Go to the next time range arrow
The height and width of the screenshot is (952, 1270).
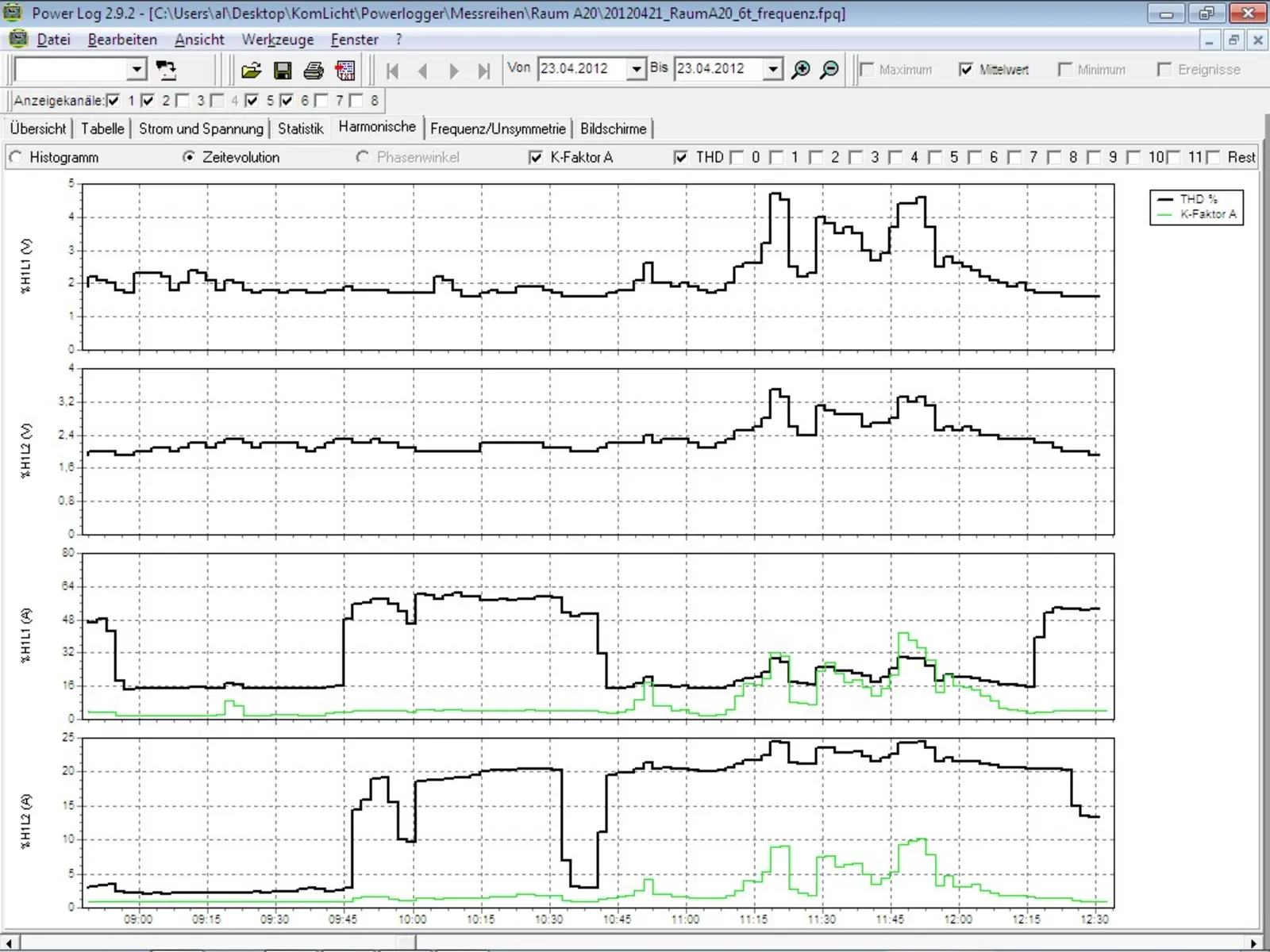453,71
